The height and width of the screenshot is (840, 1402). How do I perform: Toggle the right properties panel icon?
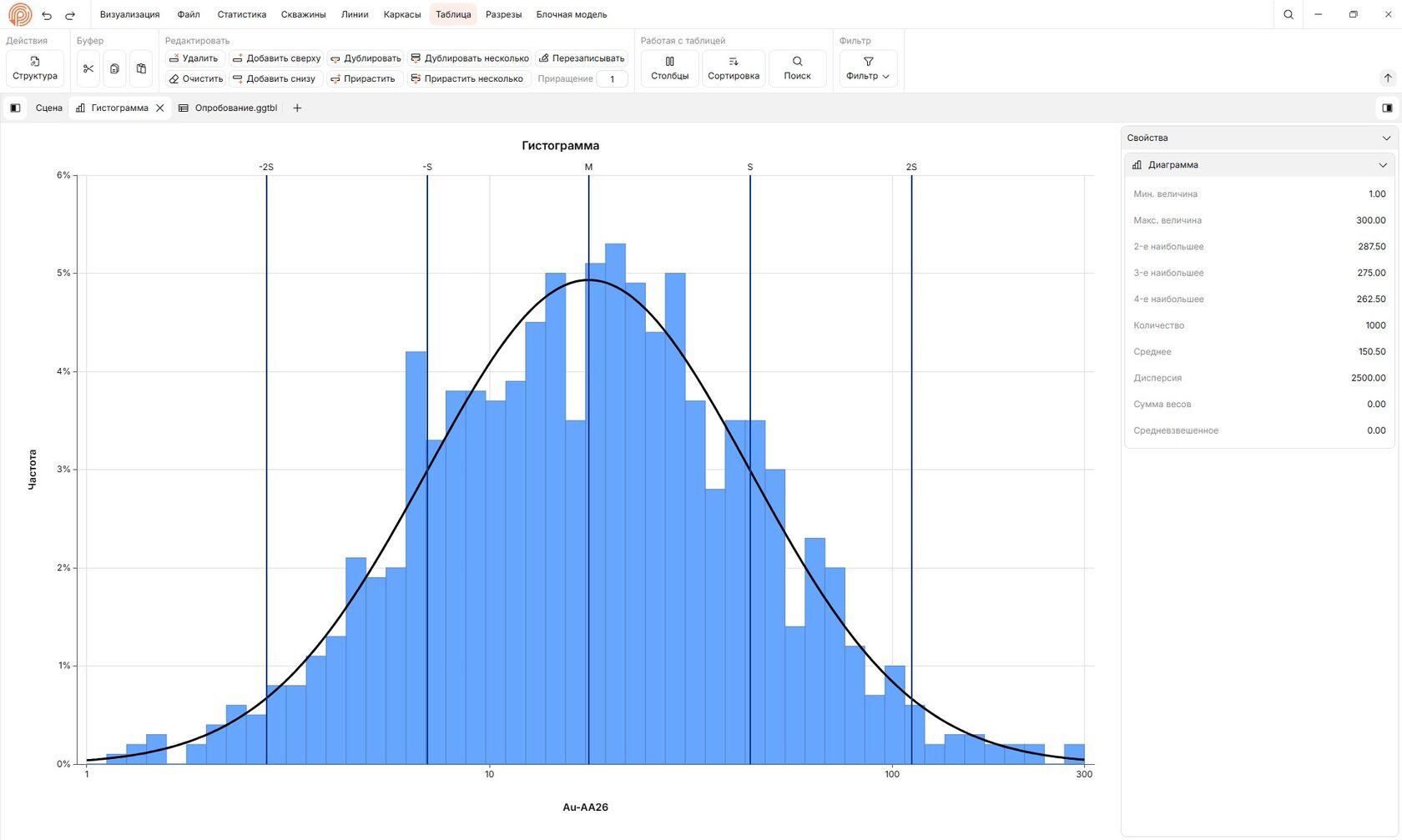pos(1387,108)
